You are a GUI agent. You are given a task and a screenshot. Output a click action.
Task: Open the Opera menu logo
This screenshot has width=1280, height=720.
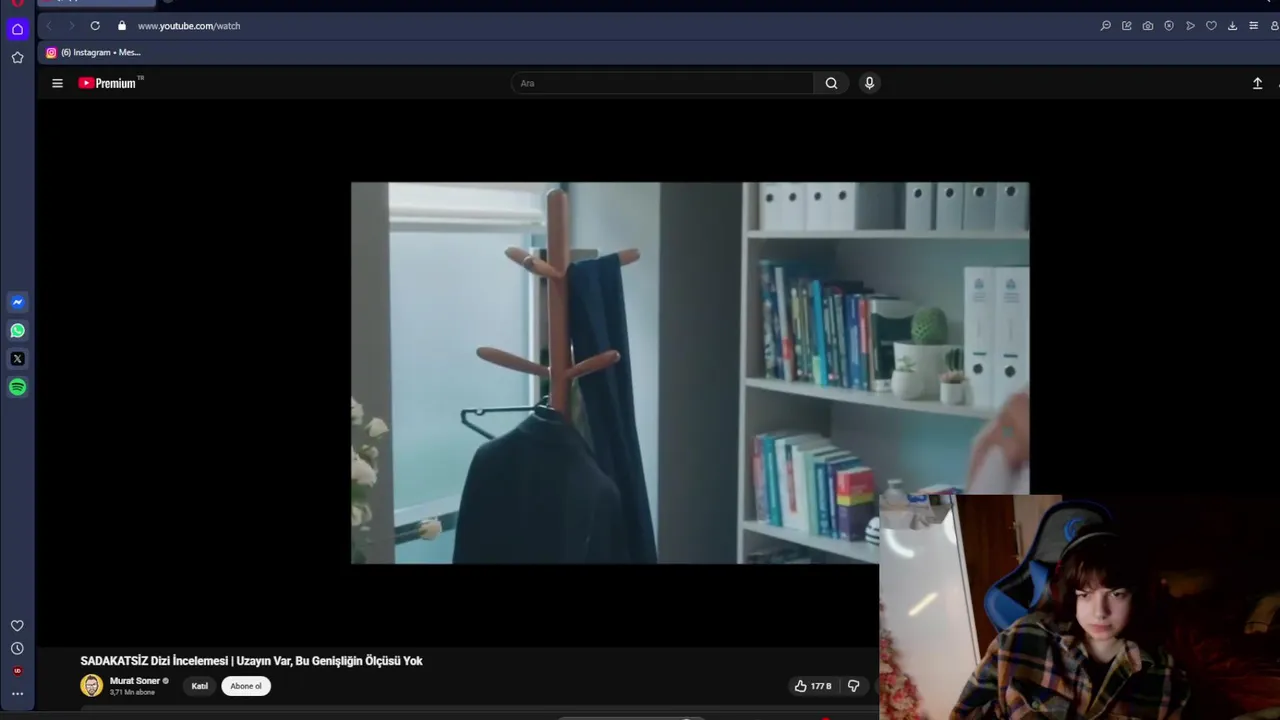(17, 3)
